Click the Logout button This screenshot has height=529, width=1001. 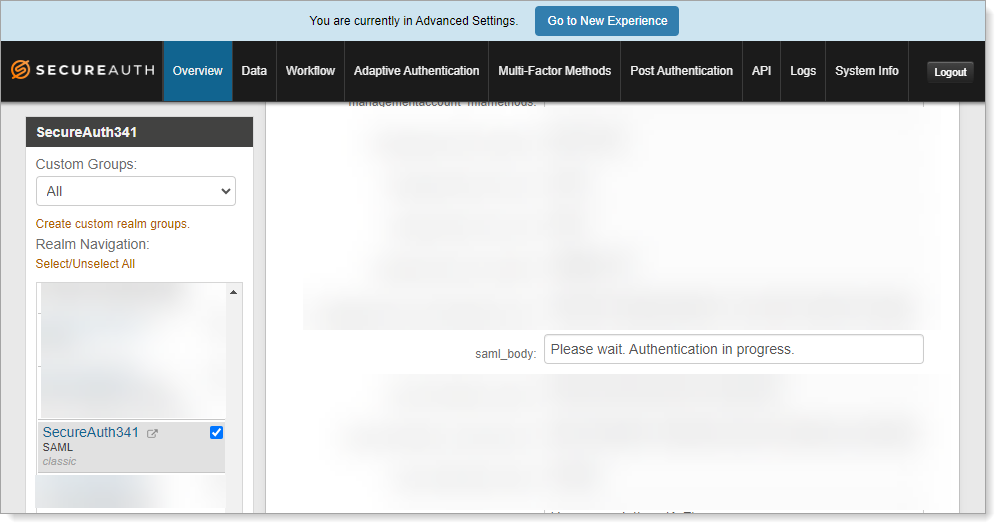[x=950, y=72]
